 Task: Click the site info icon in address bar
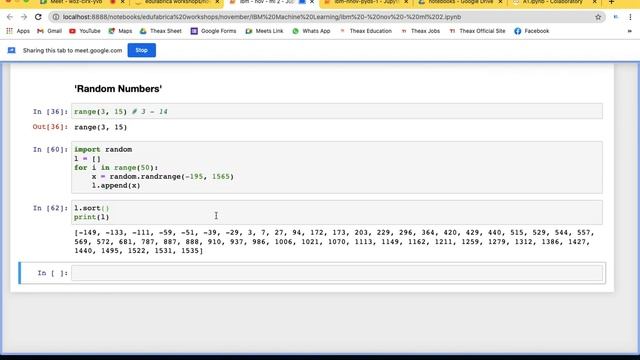click(x=56, y=17)
